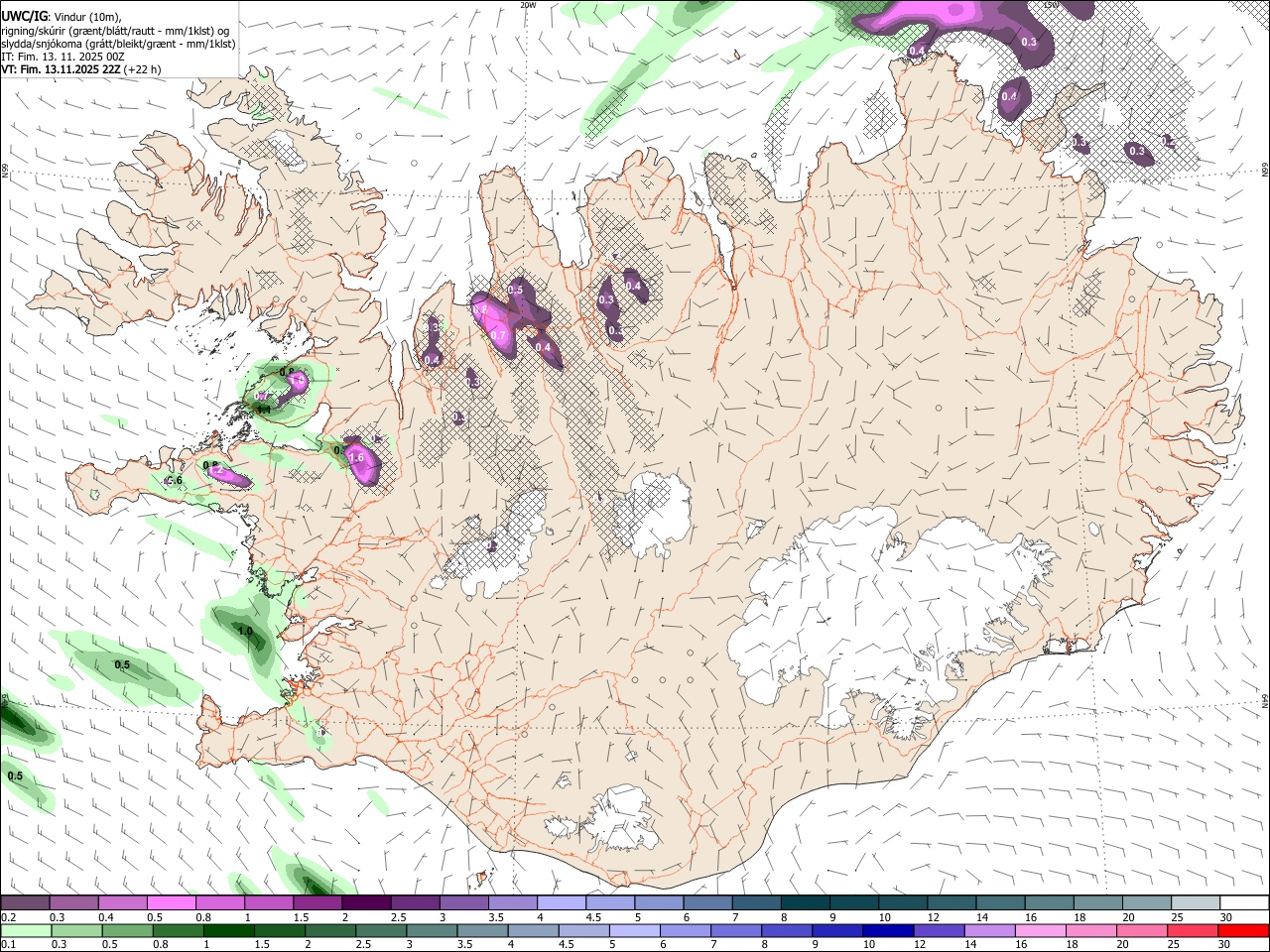This screenshot has height=952, width=1270.
Task: Click the darkest purple 2 swatch on snow scale
Action: pyautogui.click(x=365, y=903)
